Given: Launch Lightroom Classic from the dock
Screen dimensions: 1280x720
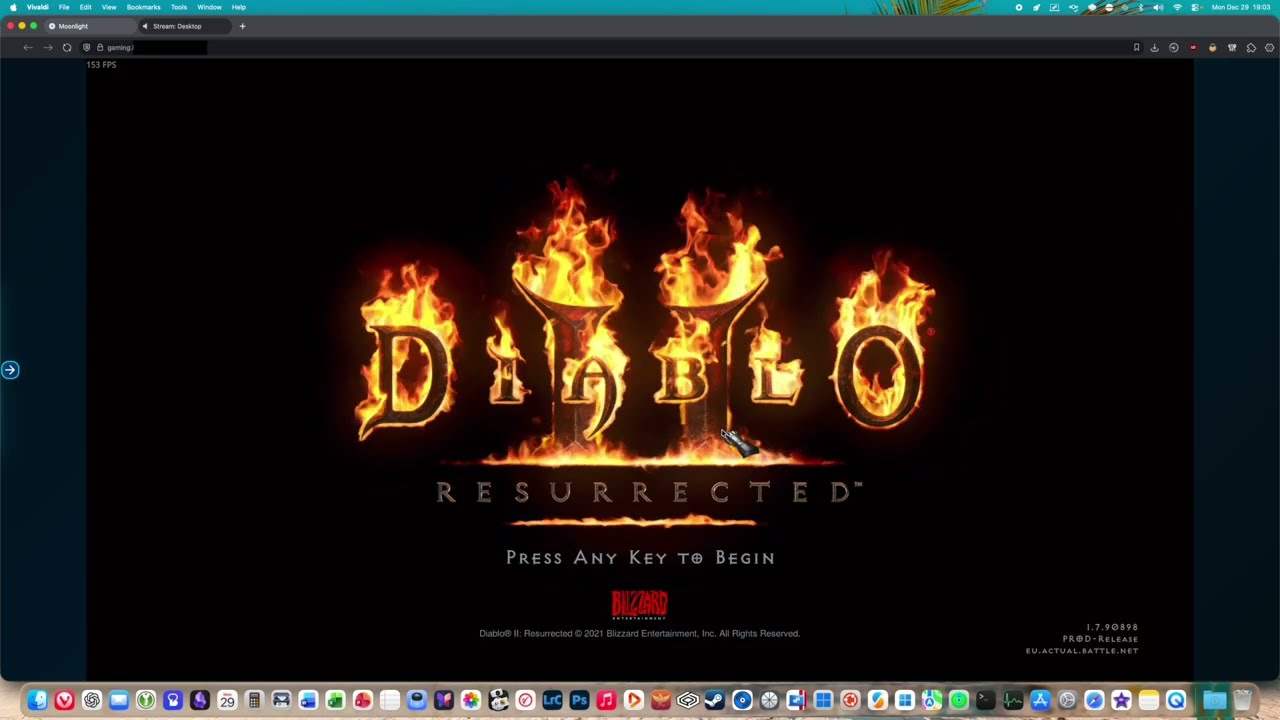Looking at the screenshot, I should [551, 701].
